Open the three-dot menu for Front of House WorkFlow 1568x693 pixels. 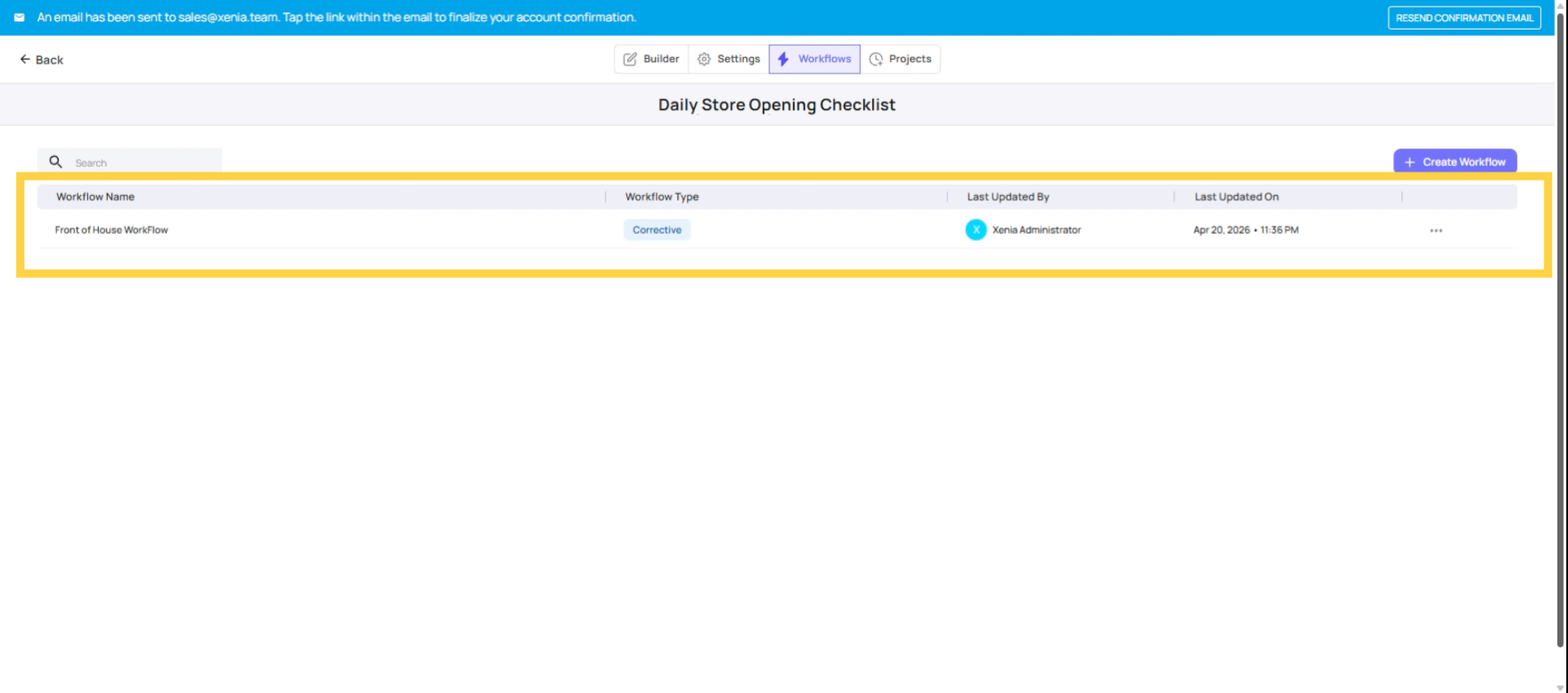pos(1436,230)
